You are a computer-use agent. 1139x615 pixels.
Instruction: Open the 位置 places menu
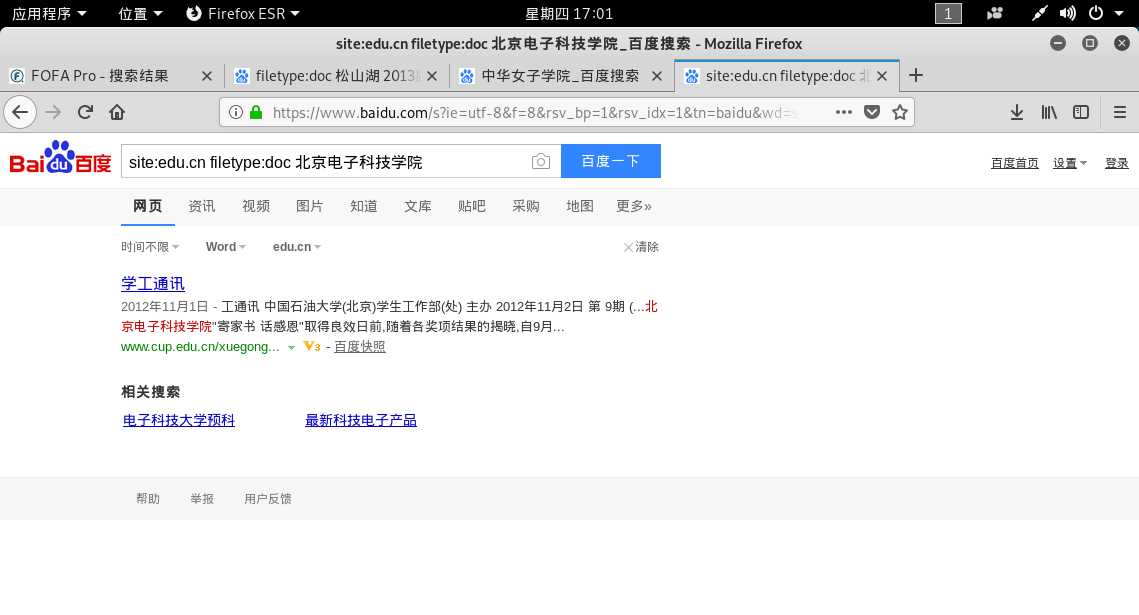140,13
